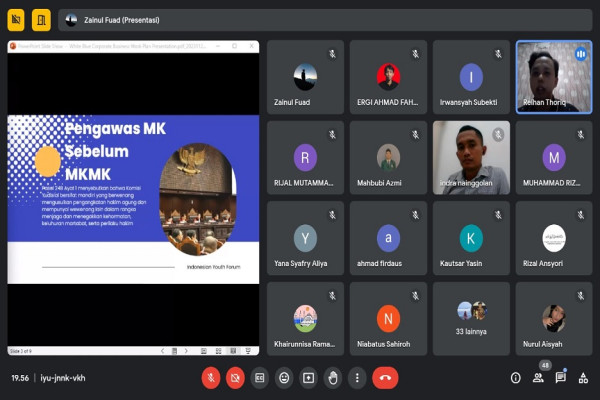Select ERGI AHMAD FAH... participant tile

click(x=388, y=77)
